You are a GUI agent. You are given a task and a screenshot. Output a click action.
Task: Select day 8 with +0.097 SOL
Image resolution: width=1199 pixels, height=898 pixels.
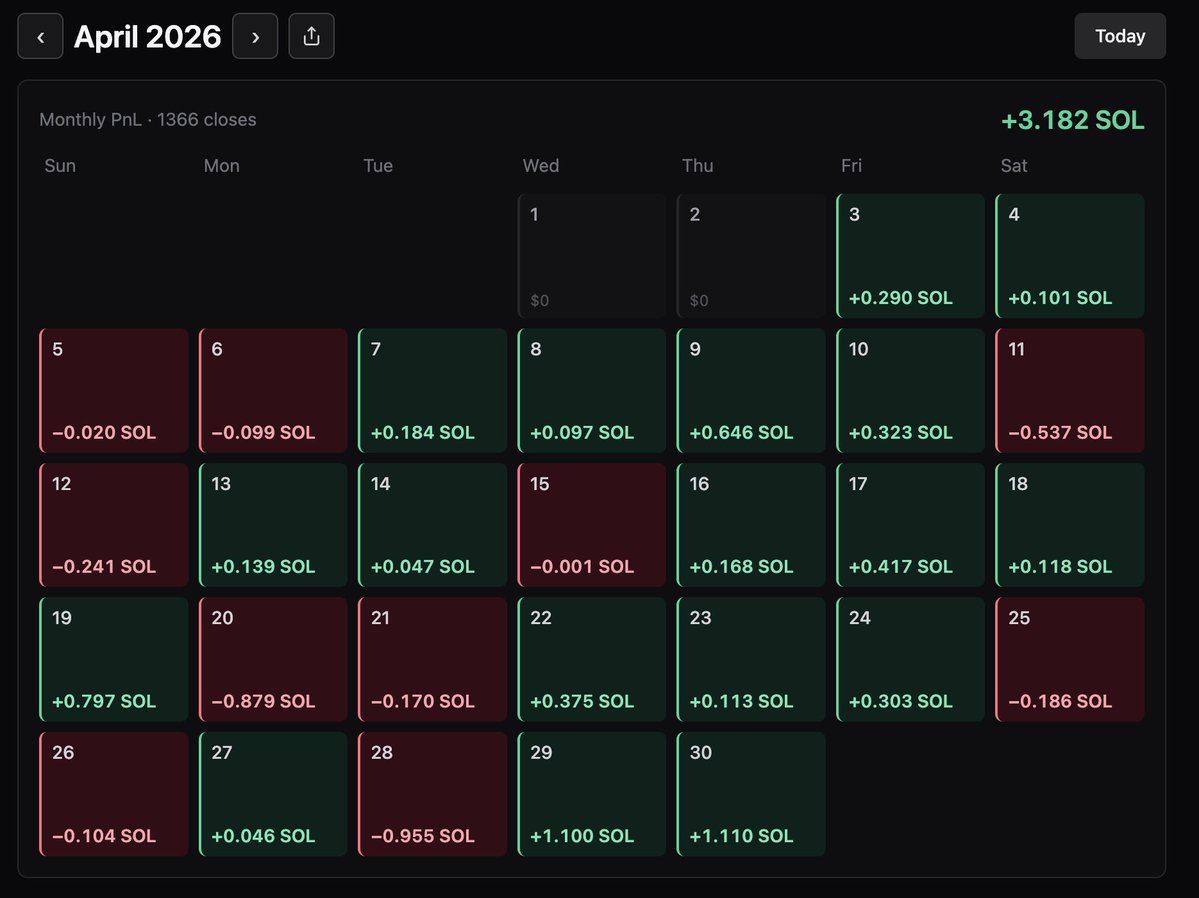[x=592, y=390]
